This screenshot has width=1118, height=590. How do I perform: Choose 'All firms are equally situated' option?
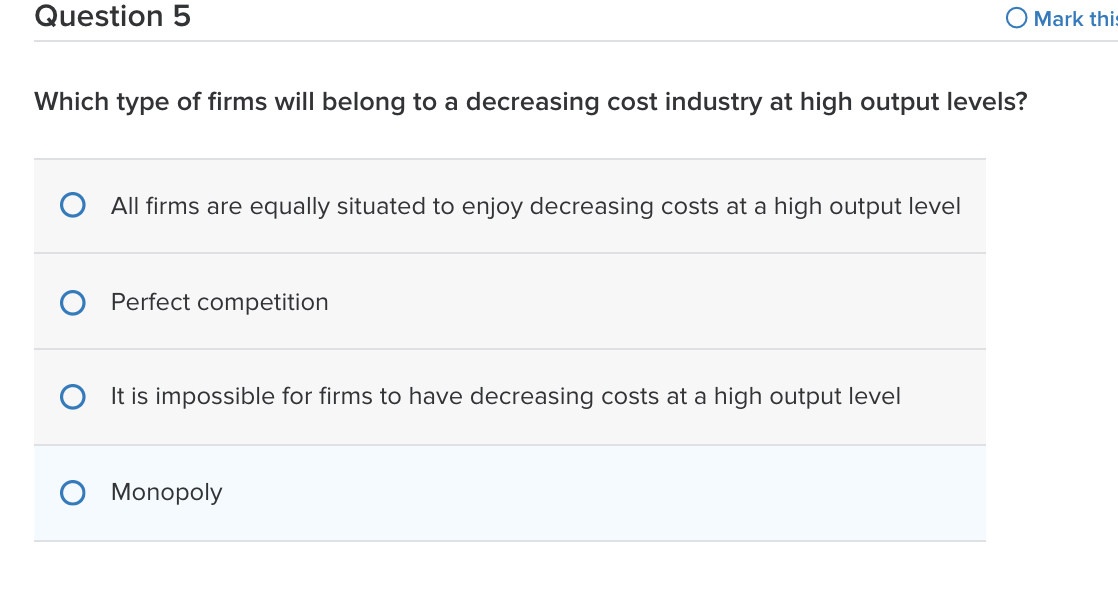click(72, 205)
